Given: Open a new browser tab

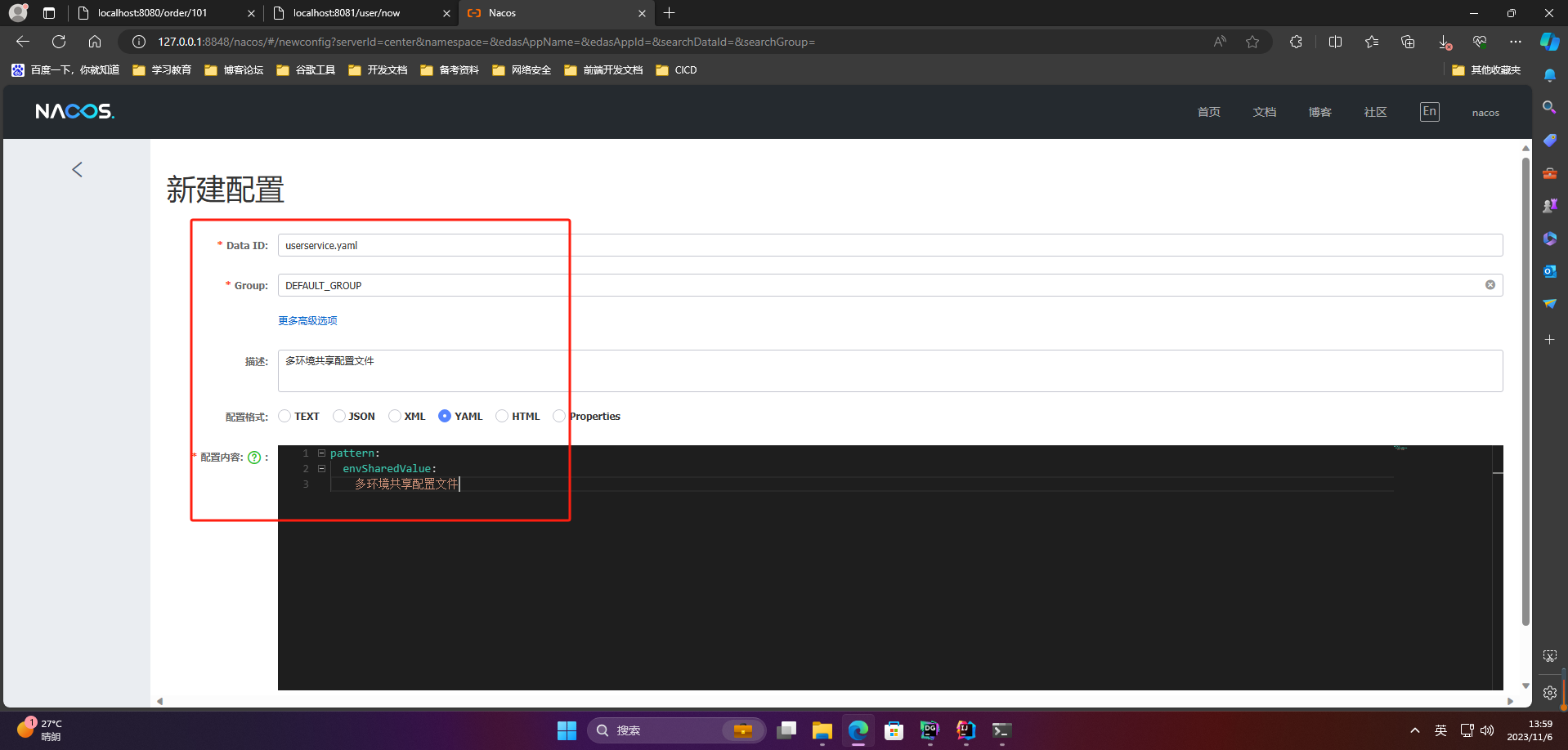Looking at the screenshot, I should coord(670,13).
